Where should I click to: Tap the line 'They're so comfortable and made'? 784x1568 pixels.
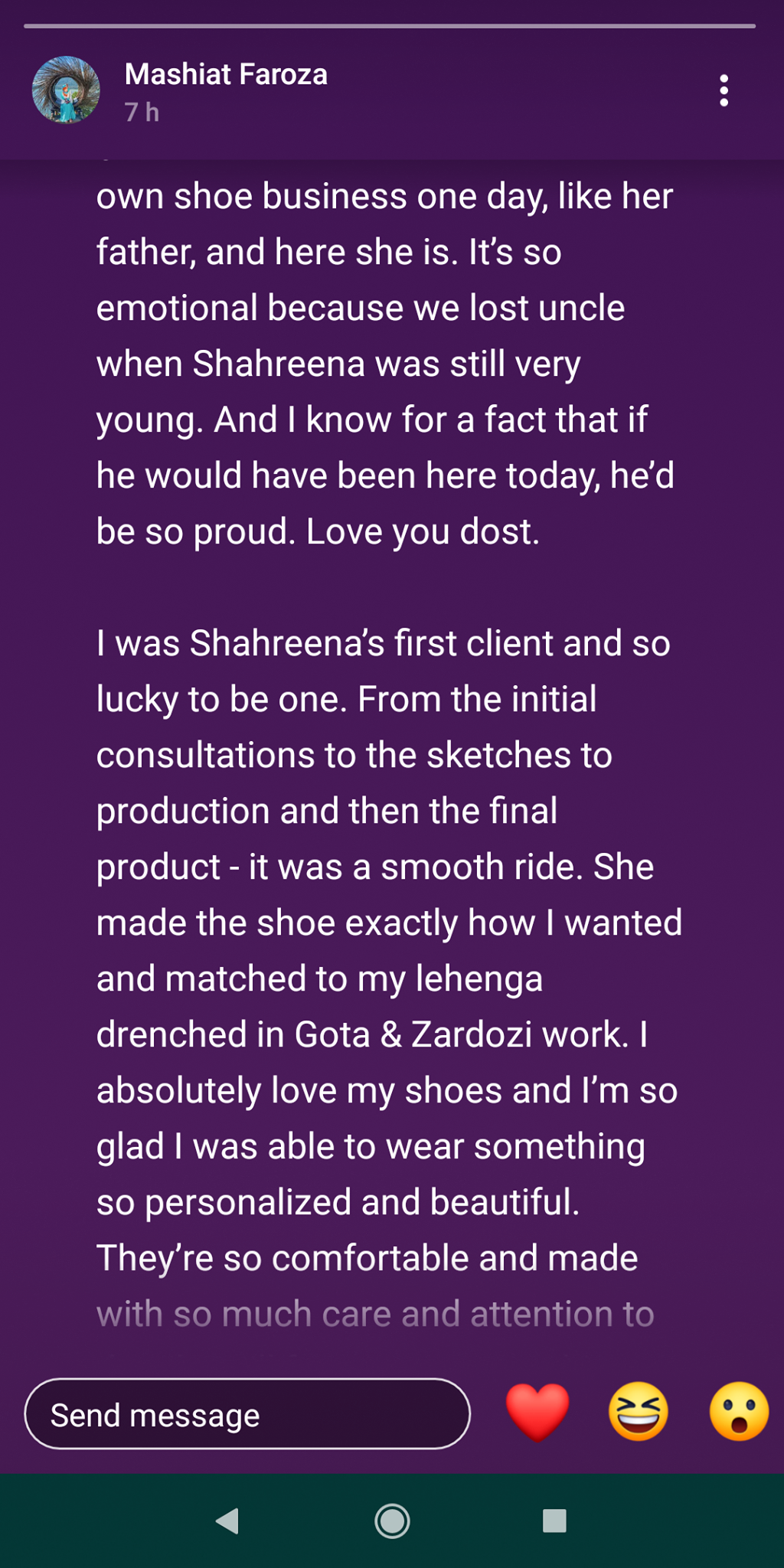[x=367, y=1258]
